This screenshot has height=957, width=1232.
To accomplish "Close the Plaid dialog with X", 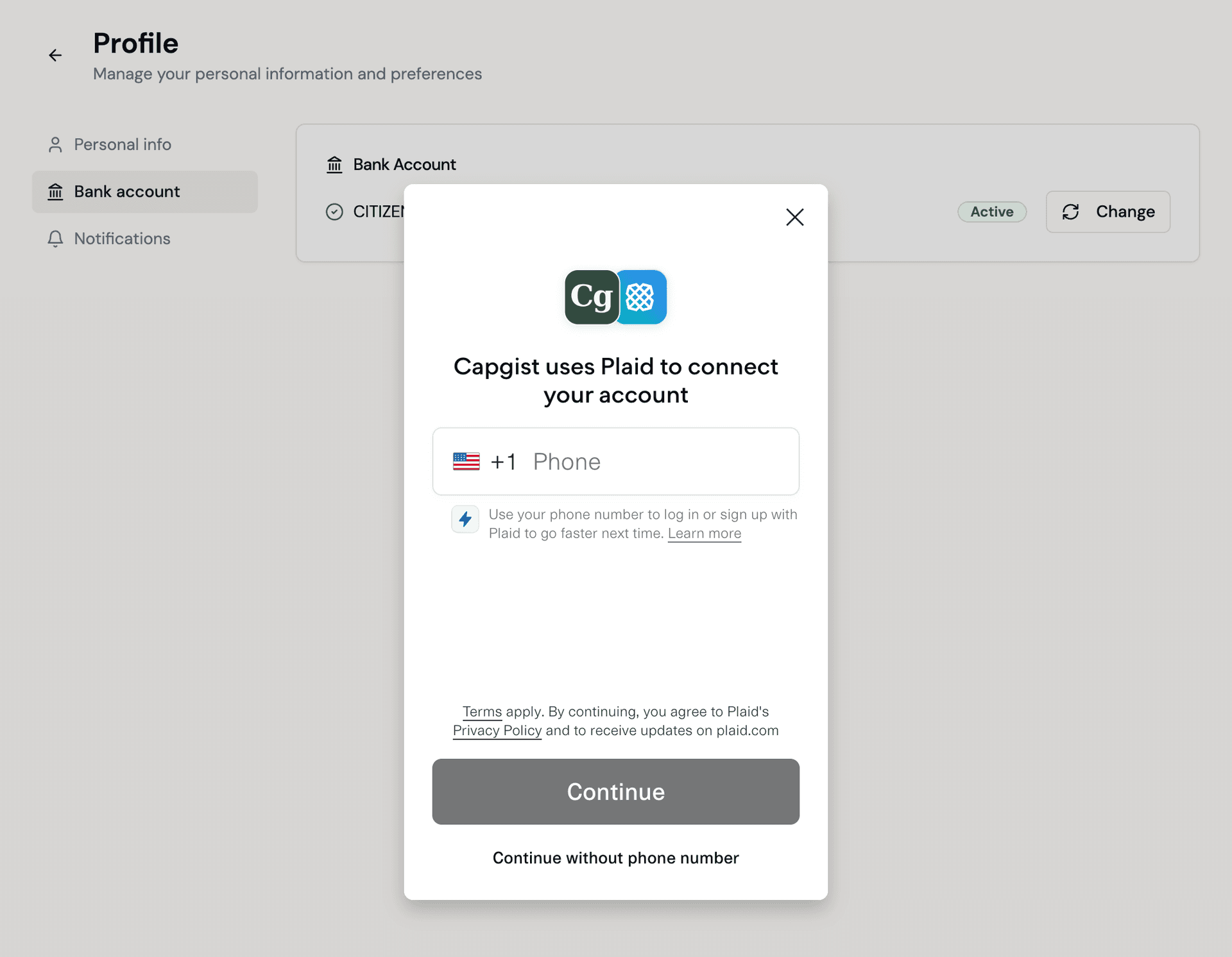I will point(794,217).
